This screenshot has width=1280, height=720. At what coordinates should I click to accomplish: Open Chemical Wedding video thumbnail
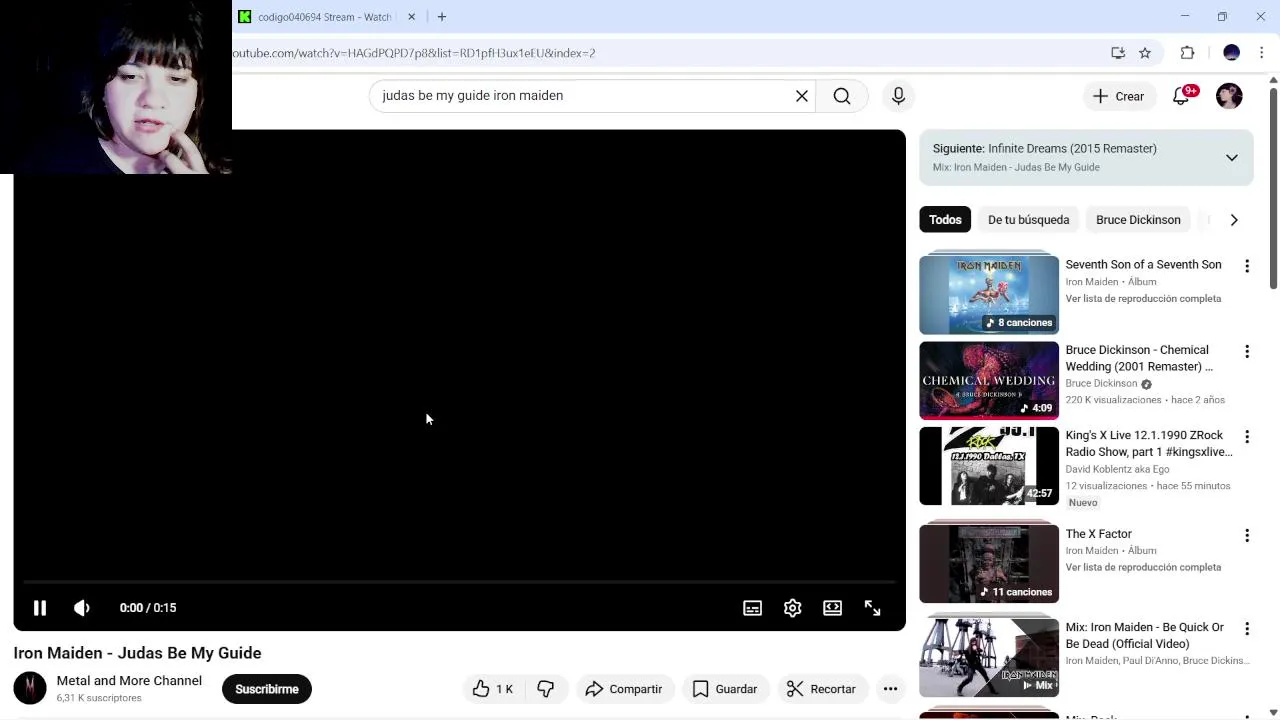(x=989, y=380)
